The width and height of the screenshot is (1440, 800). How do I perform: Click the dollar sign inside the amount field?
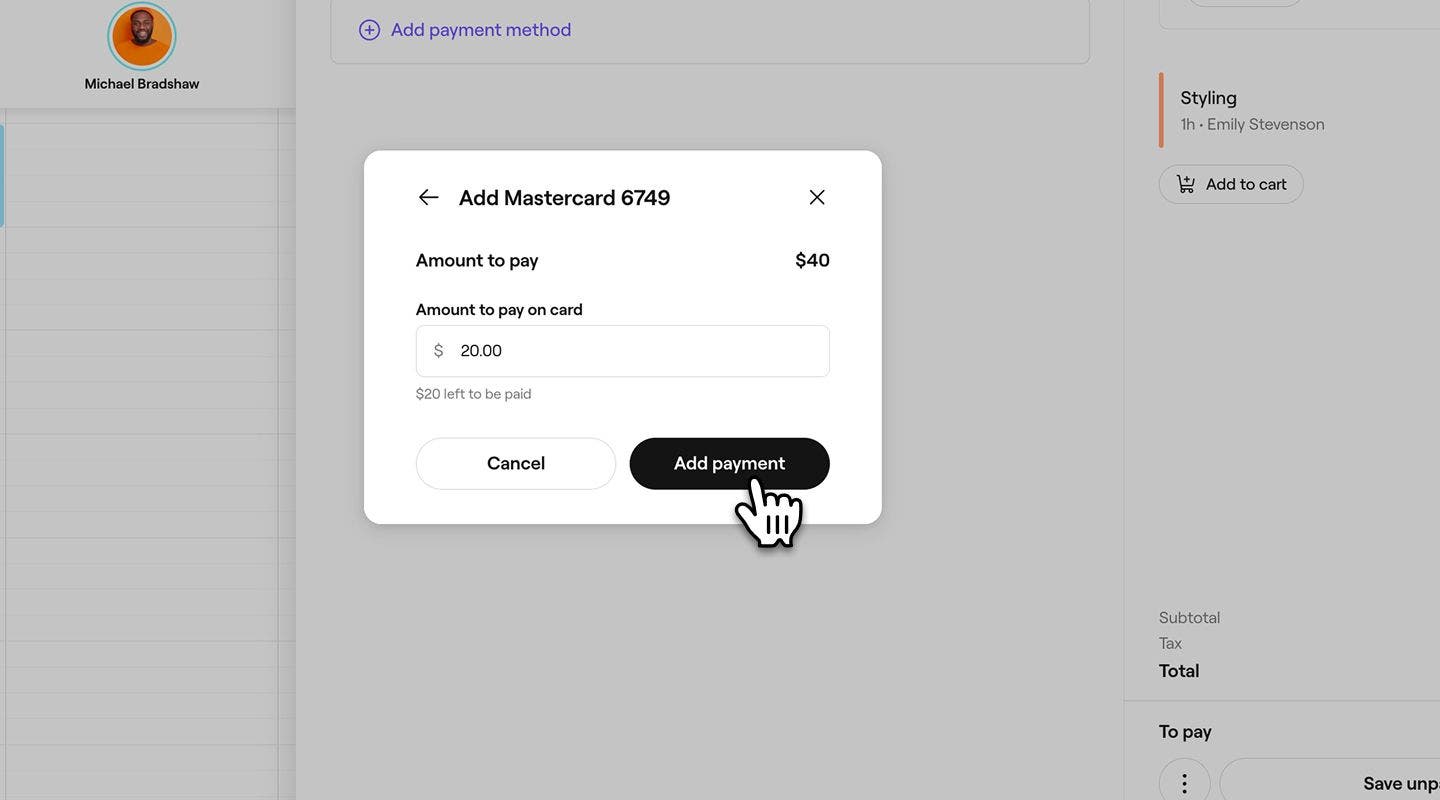(x=438, y=349)
